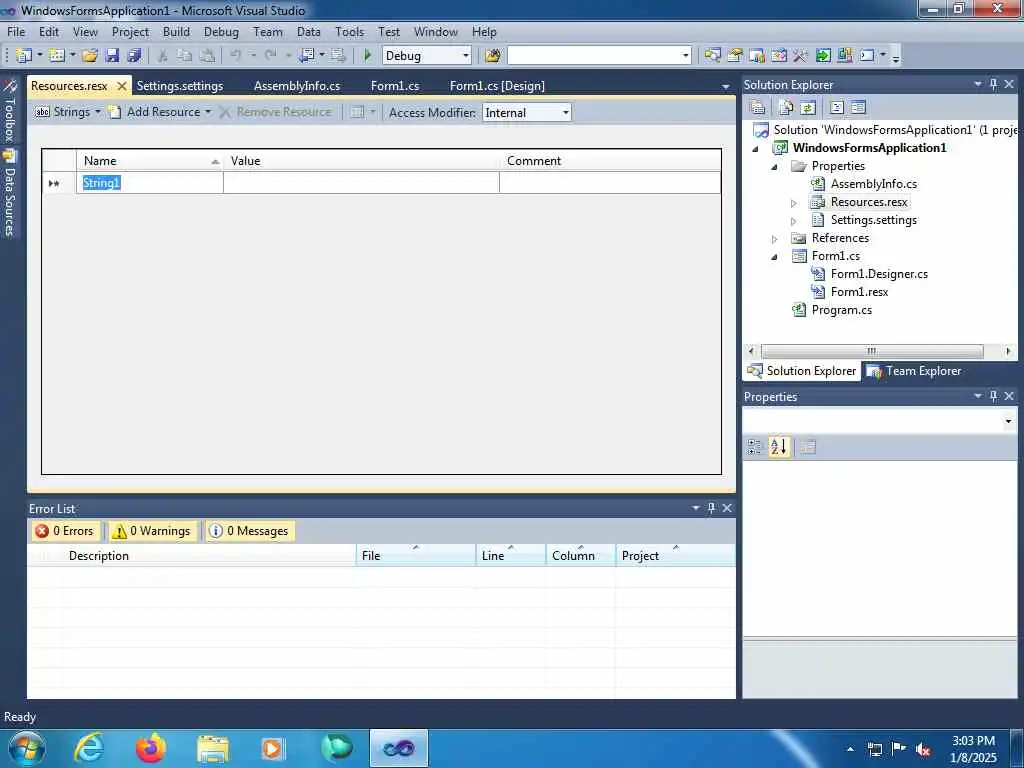1024x768 pixels.
Task: Open Firefox from the taskbar
Action: [x=150, y=748]
